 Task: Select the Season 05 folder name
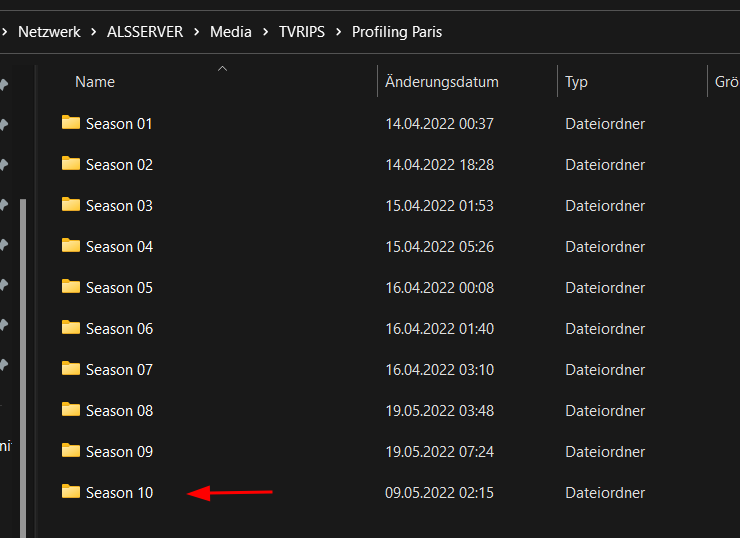119,288
